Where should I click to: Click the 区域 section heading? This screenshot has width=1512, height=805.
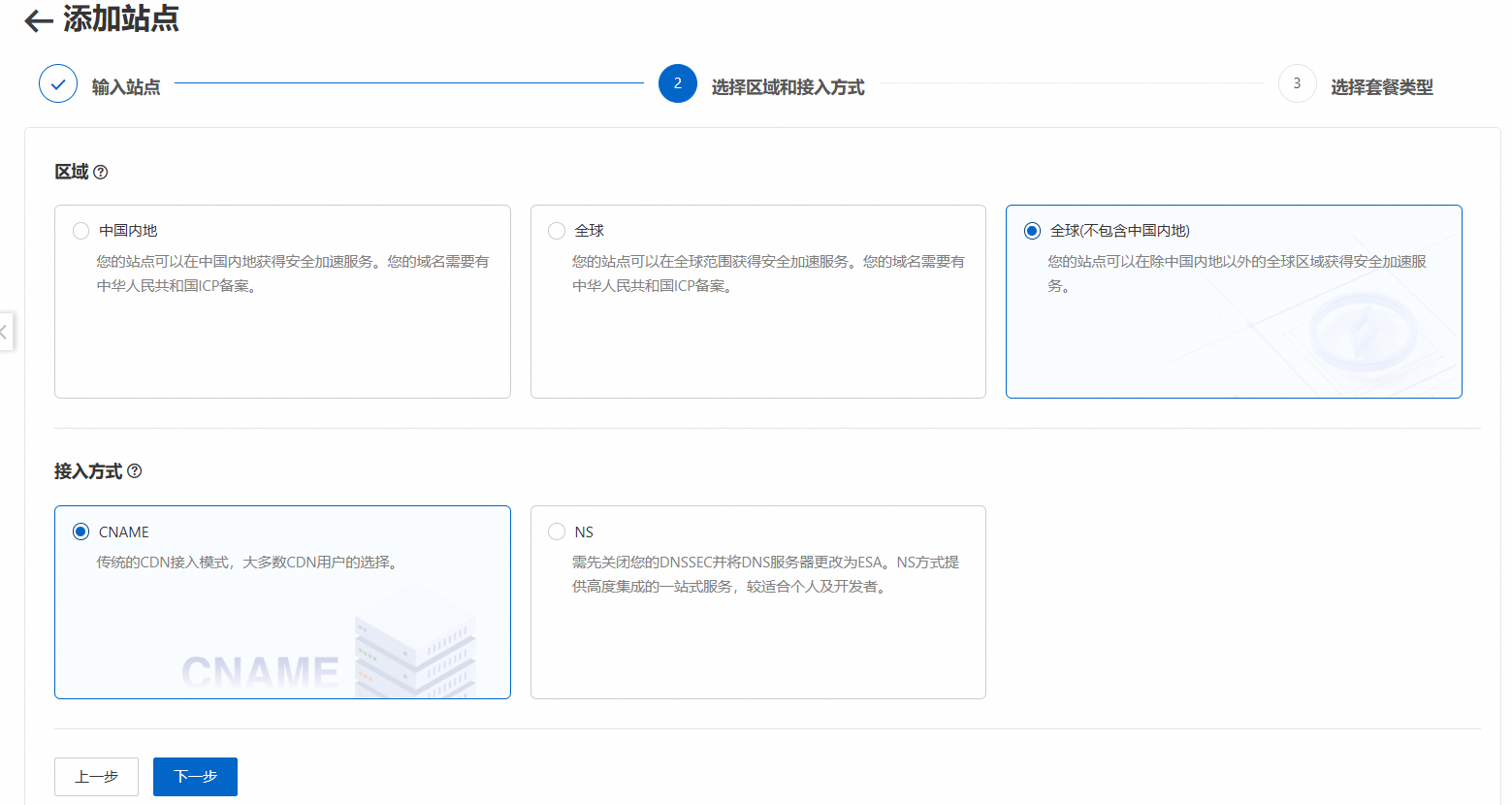tap(72, 173)
